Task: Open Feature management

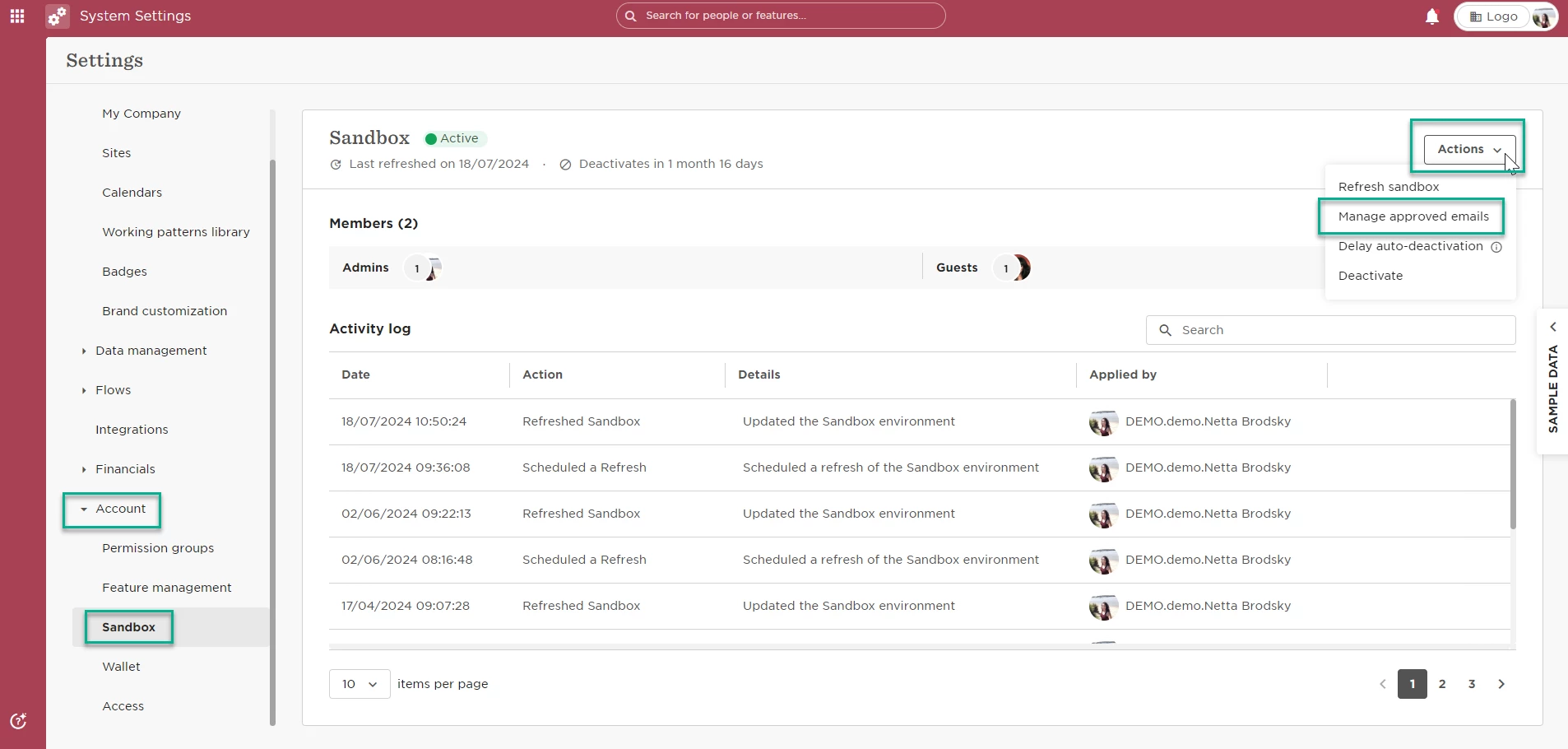Action: click(167, 588)
